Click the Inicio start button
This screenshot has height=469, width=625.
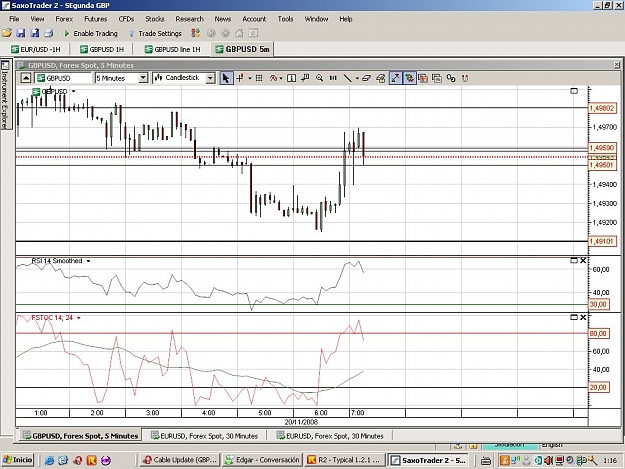18,460
